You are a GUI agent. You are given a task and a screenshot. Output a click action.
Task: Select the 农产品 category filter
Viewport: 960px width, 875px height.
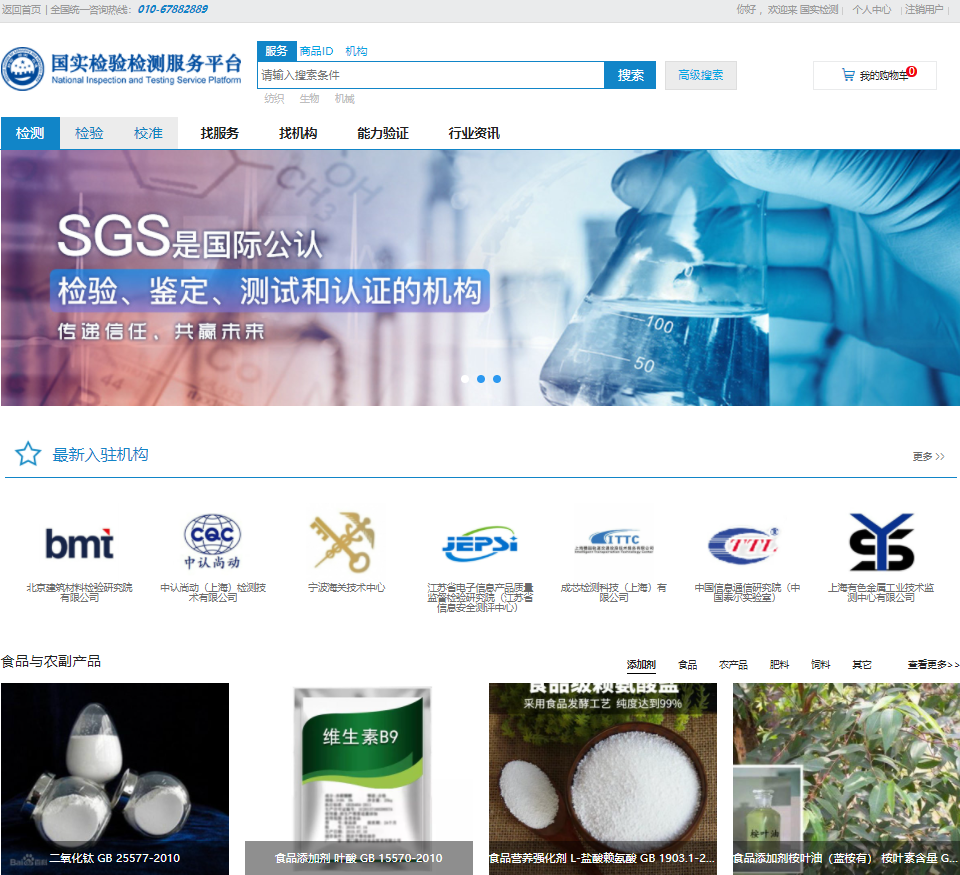coord(733,664)
